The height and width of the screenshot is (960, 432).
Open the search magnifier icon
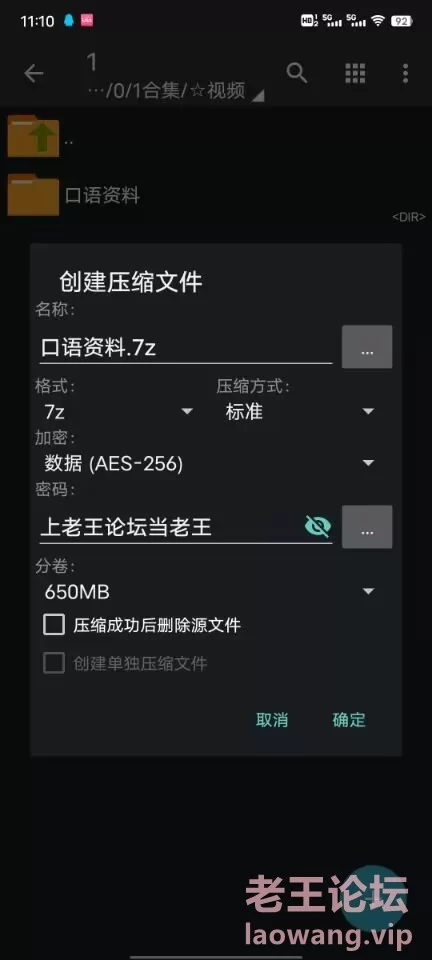coord(297,73)
